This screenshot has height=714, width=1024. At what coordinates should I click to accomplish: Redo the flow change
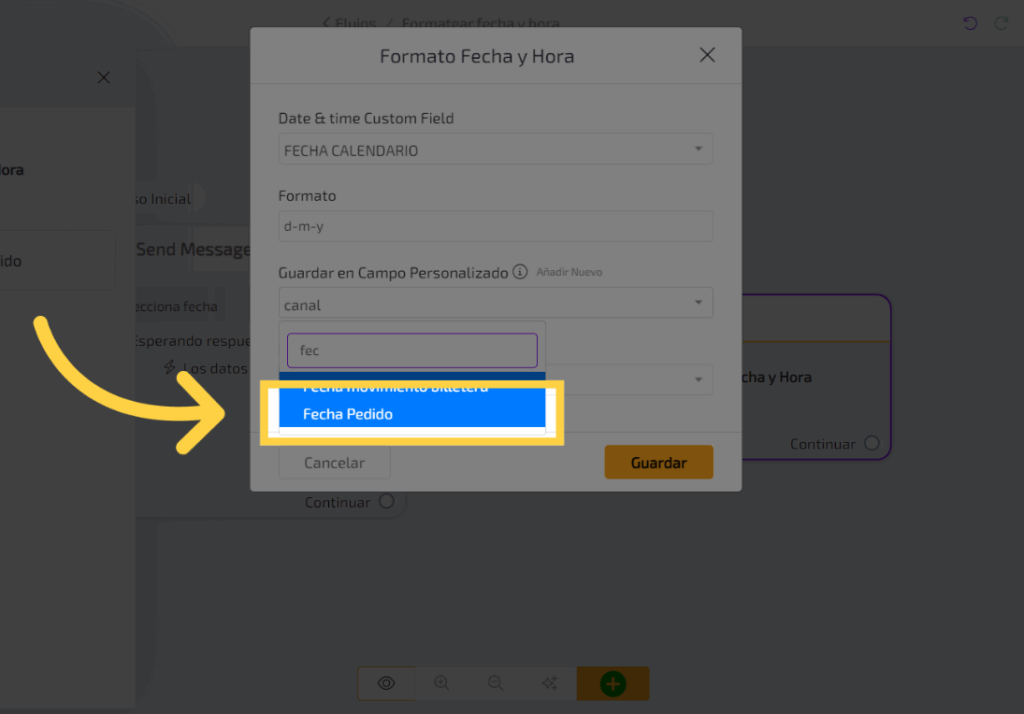pyautogui.click(x=1001, y=23)
